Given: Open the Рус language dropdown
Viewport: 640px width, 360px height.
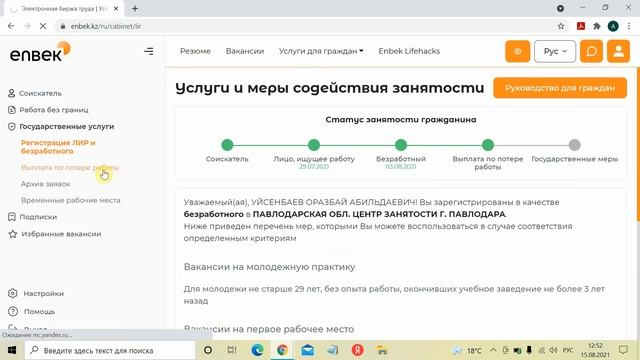Looking at the screenshot, I should 555,51.
